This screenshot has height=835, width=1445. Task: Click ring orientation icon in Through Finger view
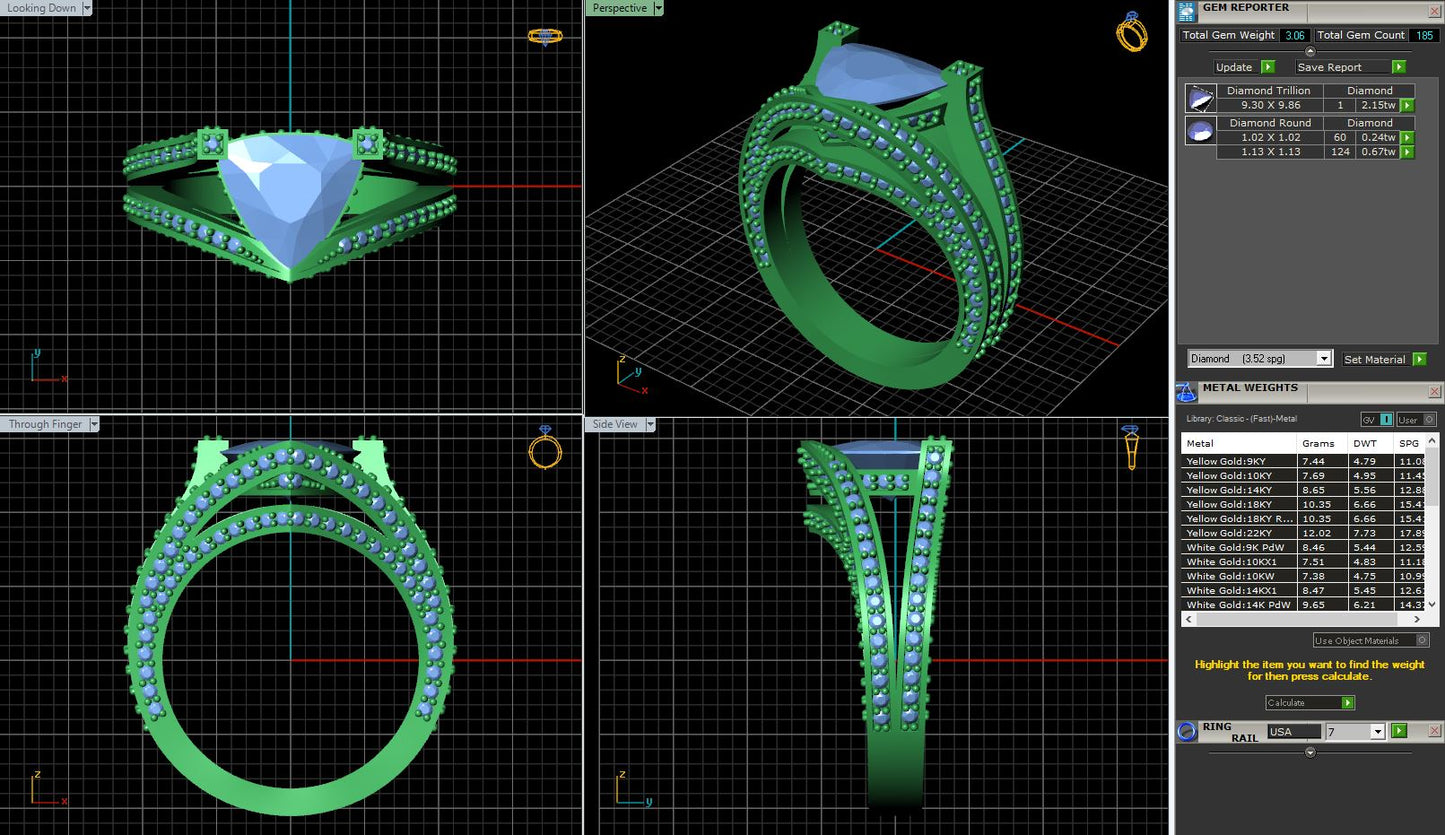(545, 447)
